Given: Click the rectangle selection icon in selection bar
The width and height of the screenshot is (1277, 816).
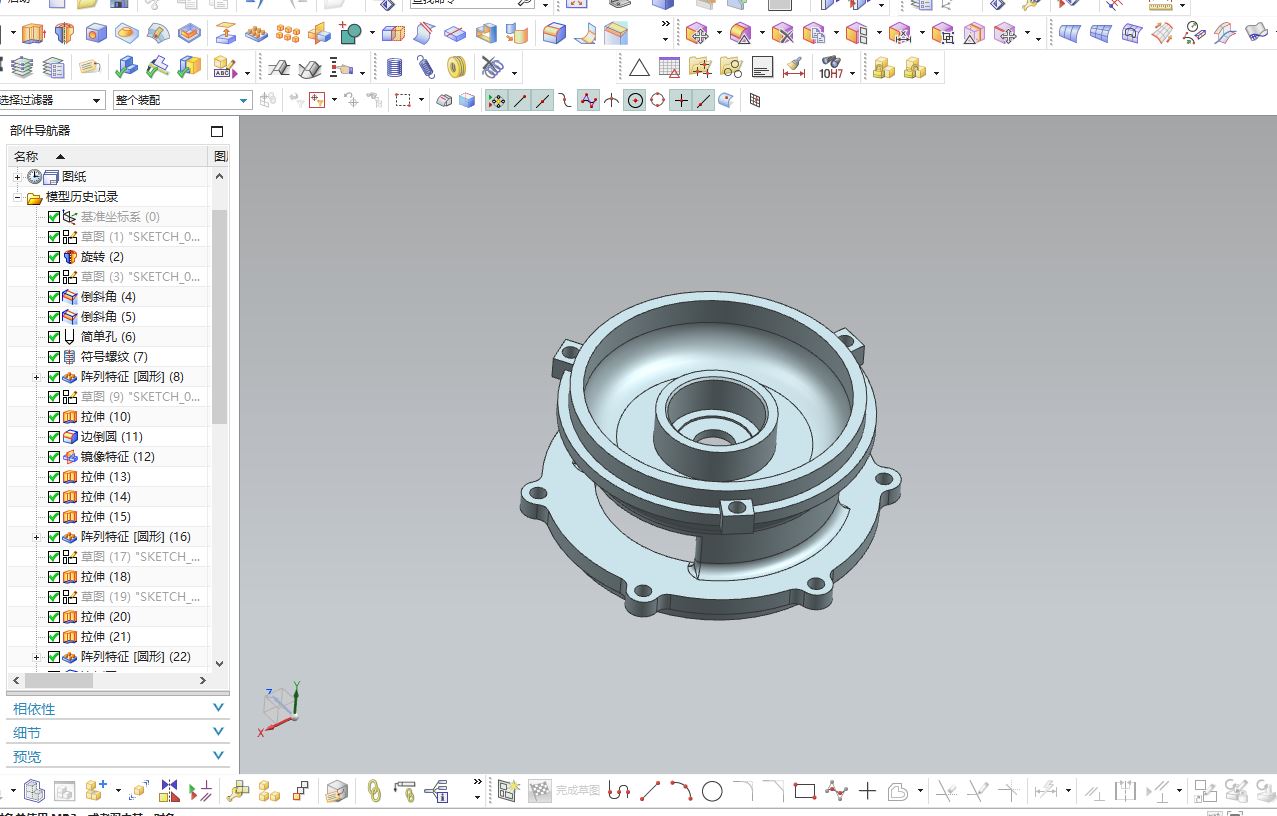Looking at the screenshot, I should [403, 100].
